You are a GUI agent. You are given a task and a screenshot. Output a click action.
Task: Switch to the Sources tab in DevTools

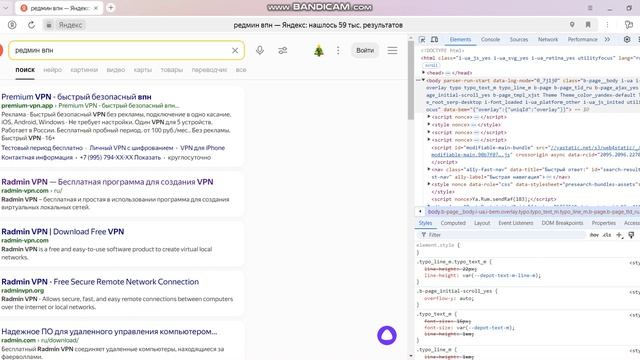519,40
